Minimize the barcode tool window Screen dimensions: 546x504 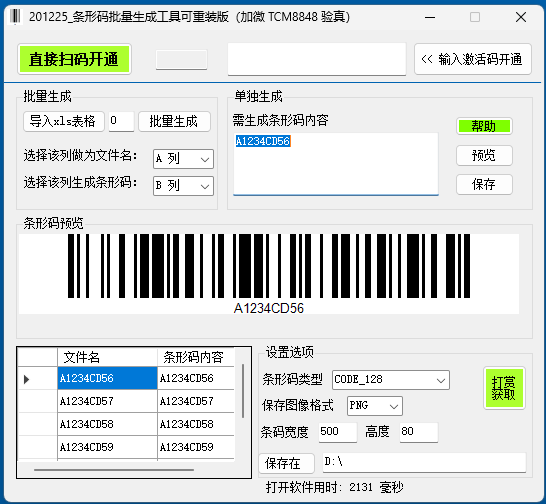(x=430, y=17)
